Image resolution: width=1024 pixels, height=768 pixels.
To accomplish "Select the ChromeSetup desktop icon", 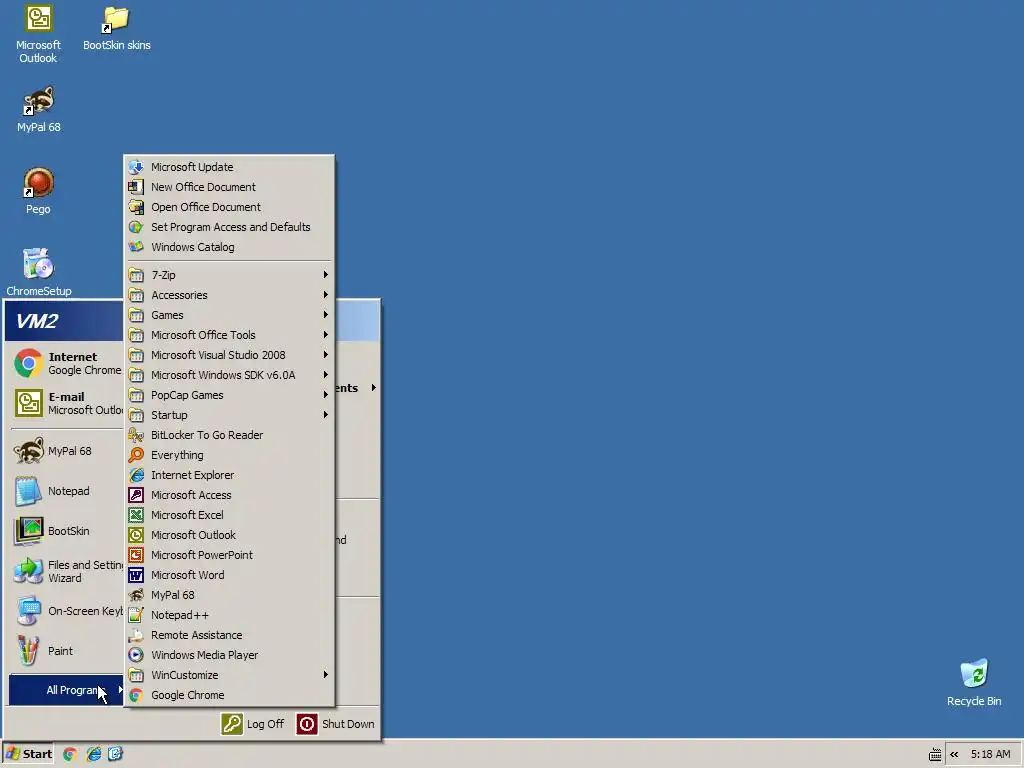I will click(38, 272).
